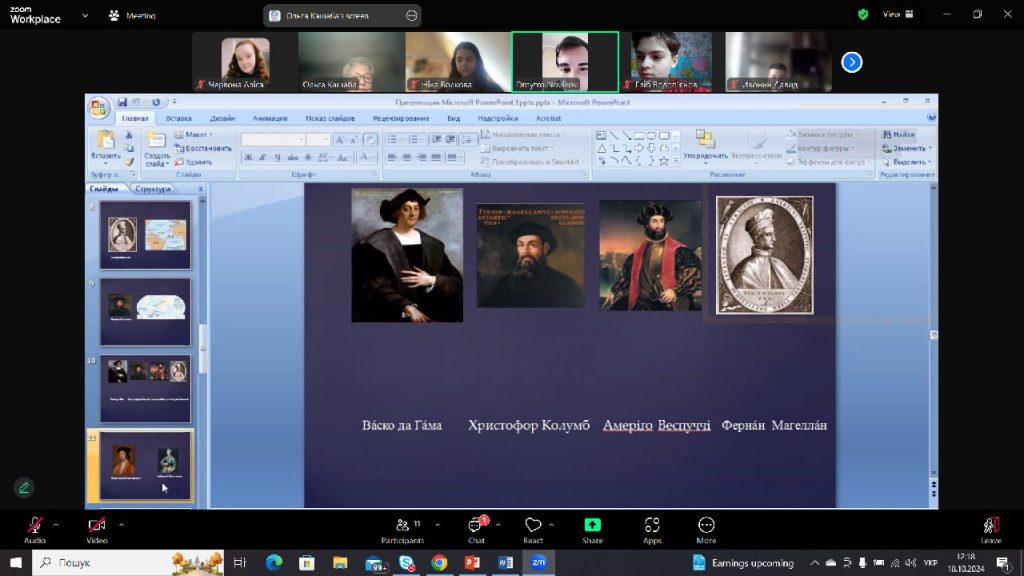Open Zoom Apps

click(652, 530)
